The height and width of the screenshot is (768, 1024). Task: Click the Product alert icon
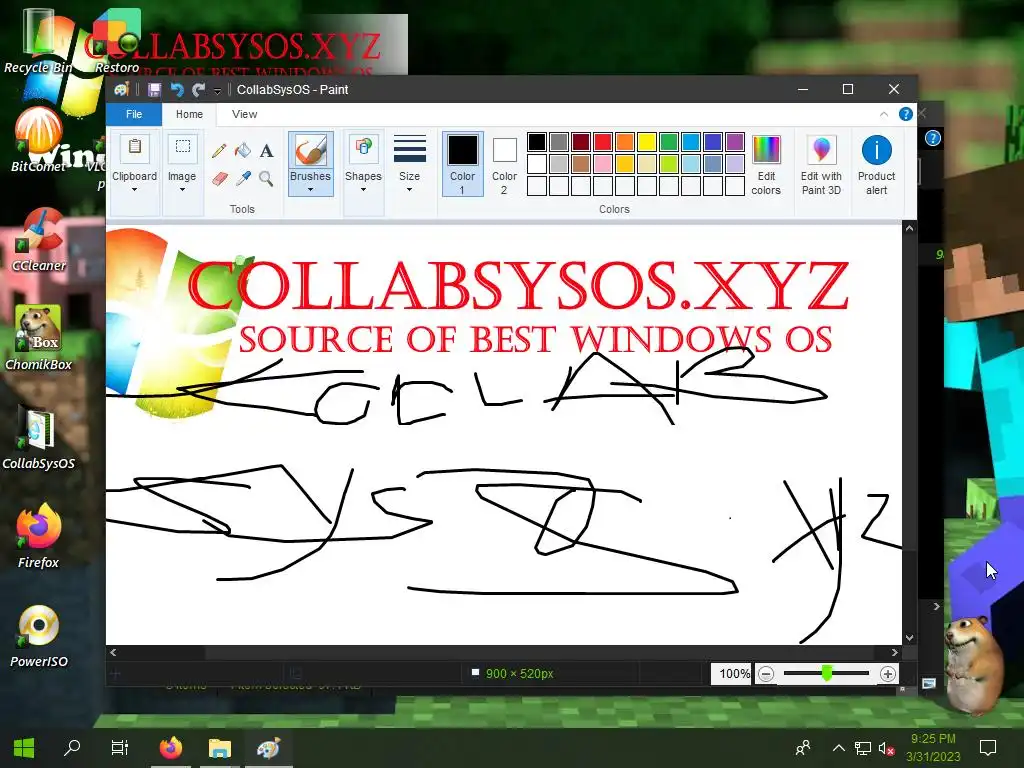[x=876, y=150]
